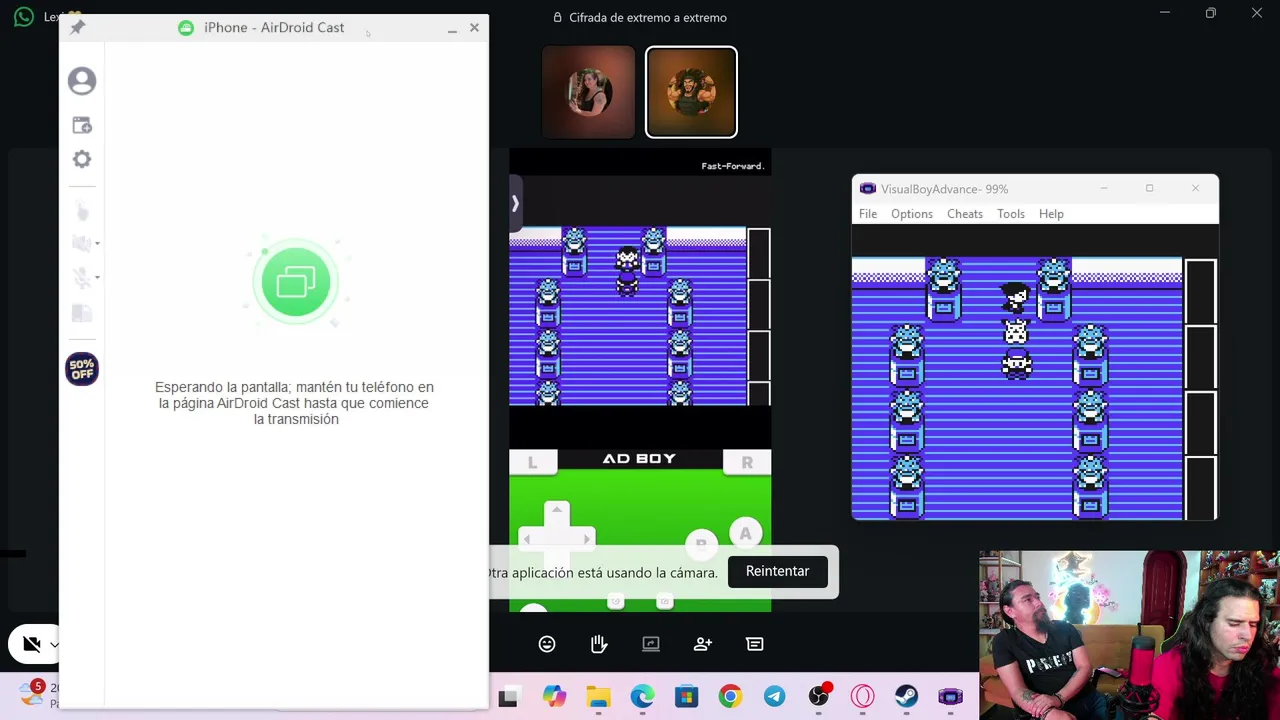This screenshot has width=1280, height=720.
Task: Add participant to the call
Action: pyautogui.click(x=703, y=644)
